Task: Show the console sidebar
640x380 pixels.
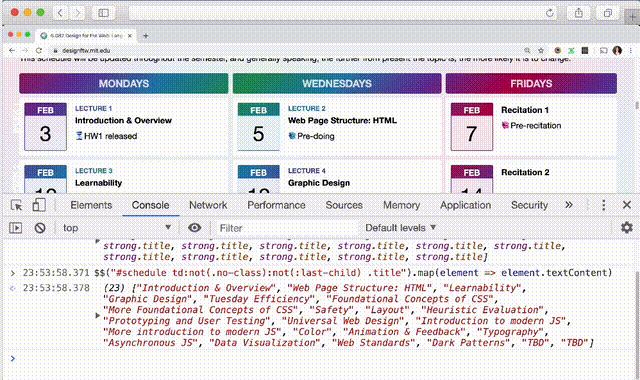Action: click(x=16, y=228)
